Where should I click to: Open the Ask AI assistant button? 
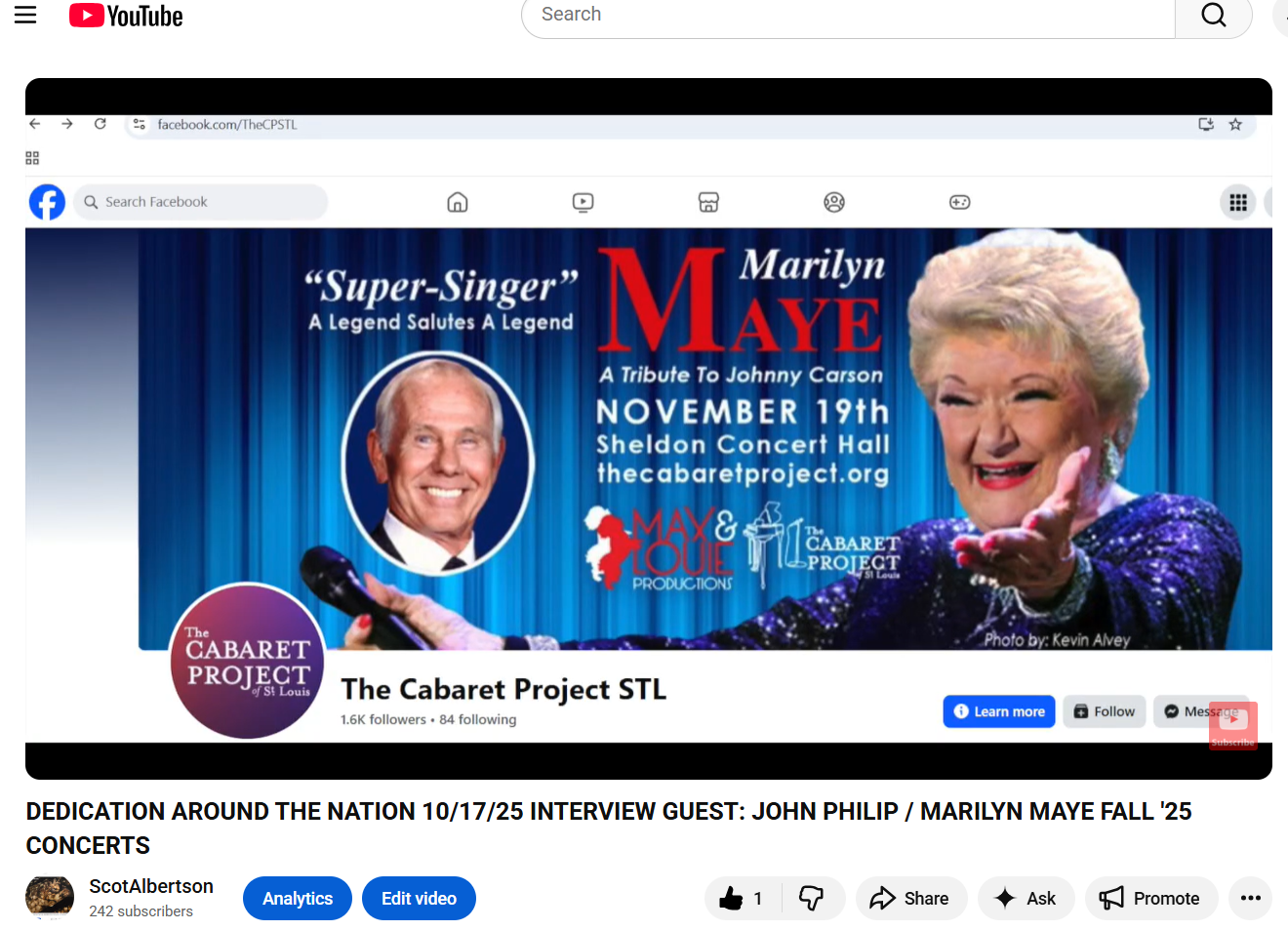[x=1026, y=899]
